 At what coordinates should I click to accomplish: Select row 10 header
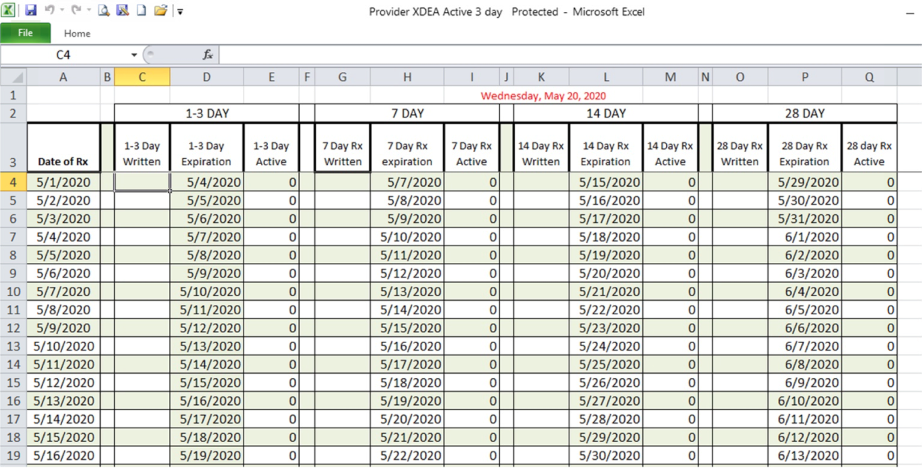coord(14,291)
